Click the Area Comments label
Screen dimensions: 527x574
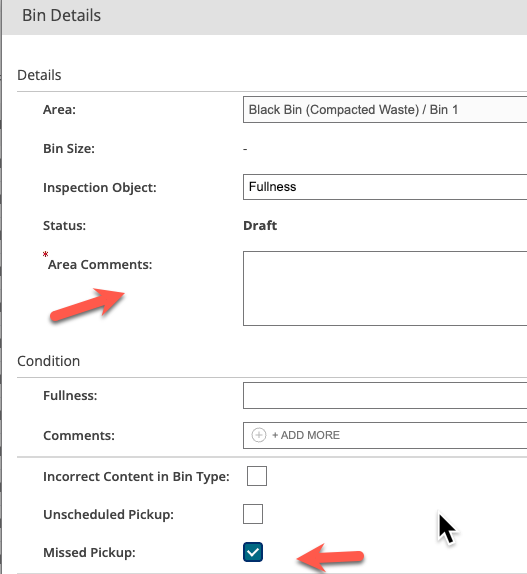click(x=100, y=265)
